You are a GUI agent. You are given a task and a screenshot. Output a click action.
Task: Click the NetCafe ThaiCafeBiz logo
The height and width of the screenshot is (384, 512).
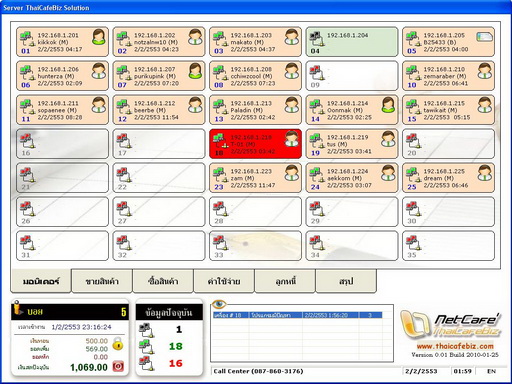pyautogui.click(x=451, y=323)
